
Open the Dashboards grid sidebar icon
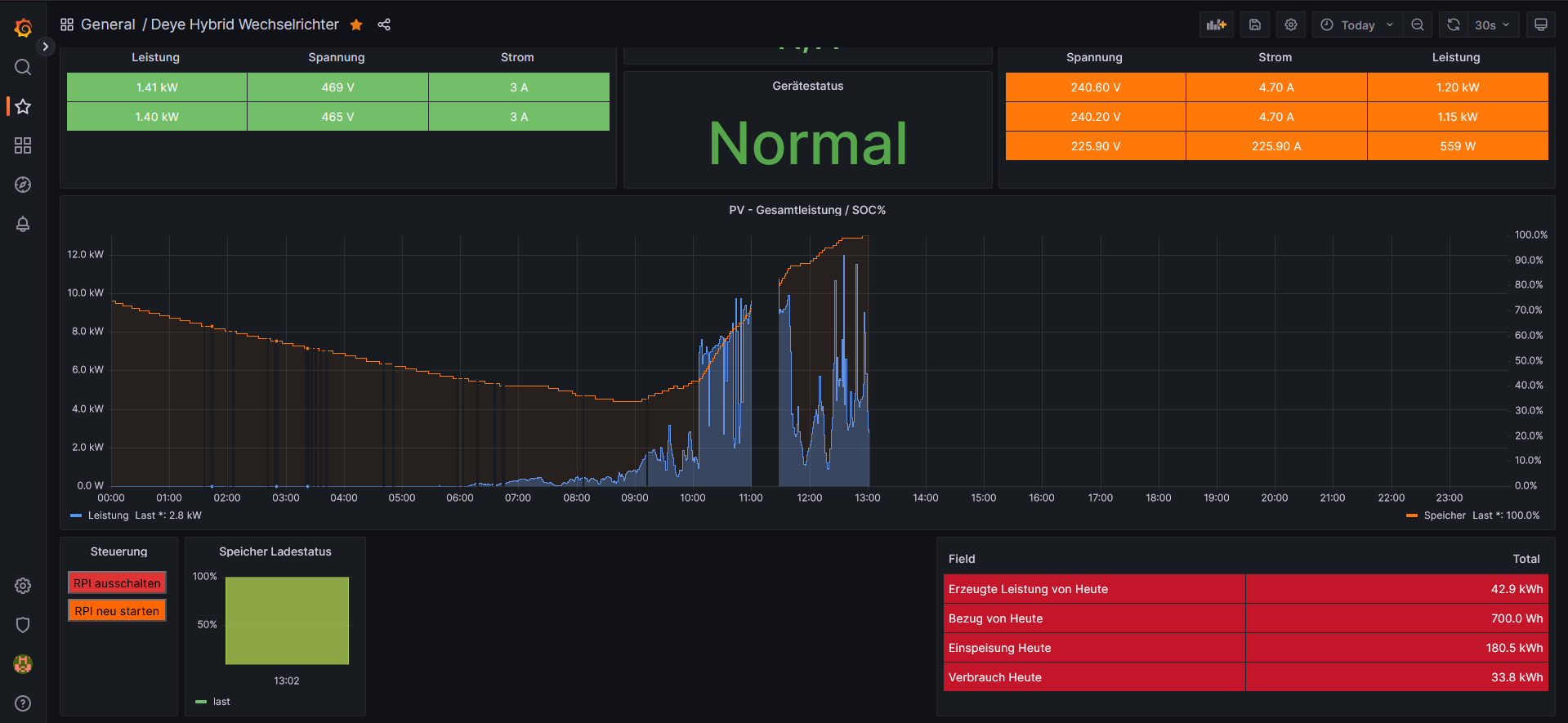click(23, 145)
